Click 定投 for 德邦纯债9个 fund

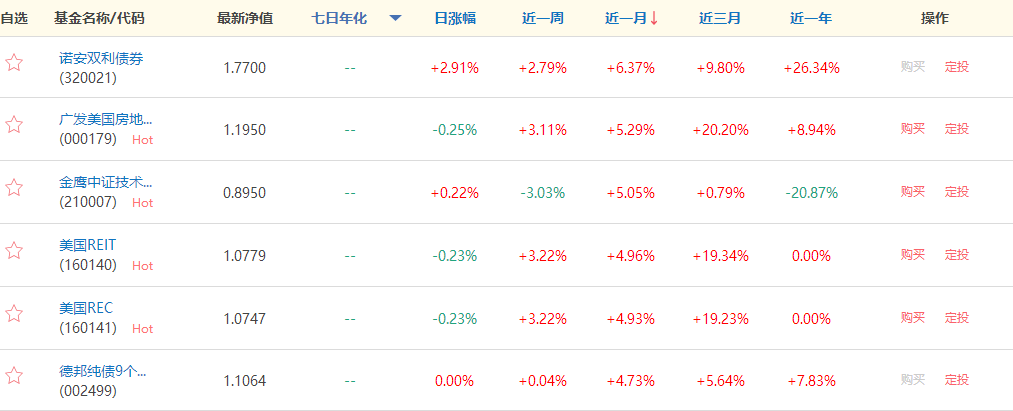pos(957,380)
